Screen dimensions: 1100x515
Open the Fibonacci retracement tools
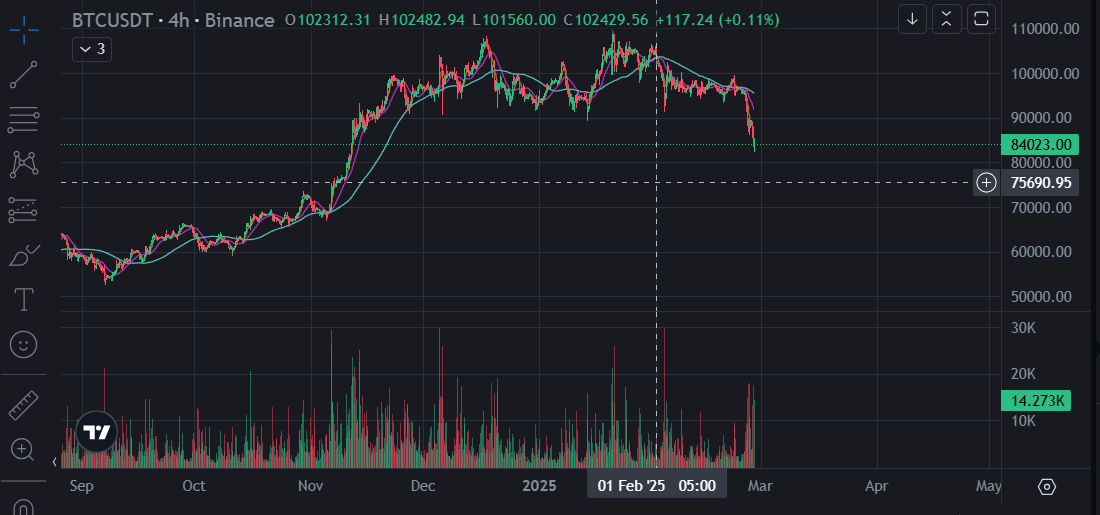click(x=23, y=120)
